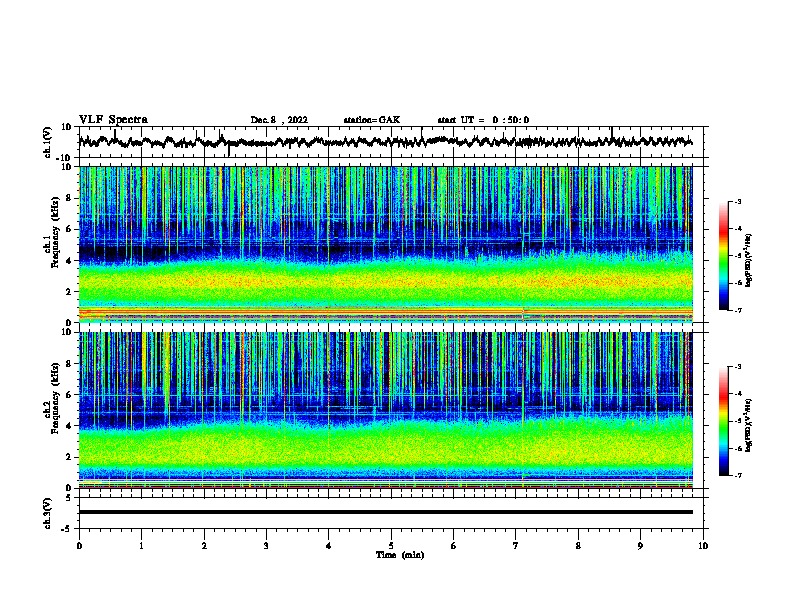Click the ch.1 spectrogram panel
Screen dimensions: 792x612
[x=385, y=244]
